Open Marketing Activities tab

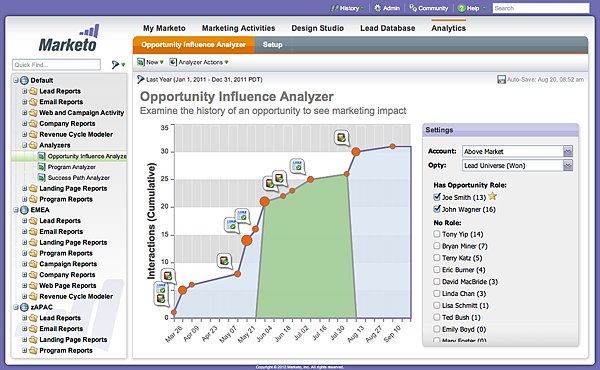click(238, 28)
